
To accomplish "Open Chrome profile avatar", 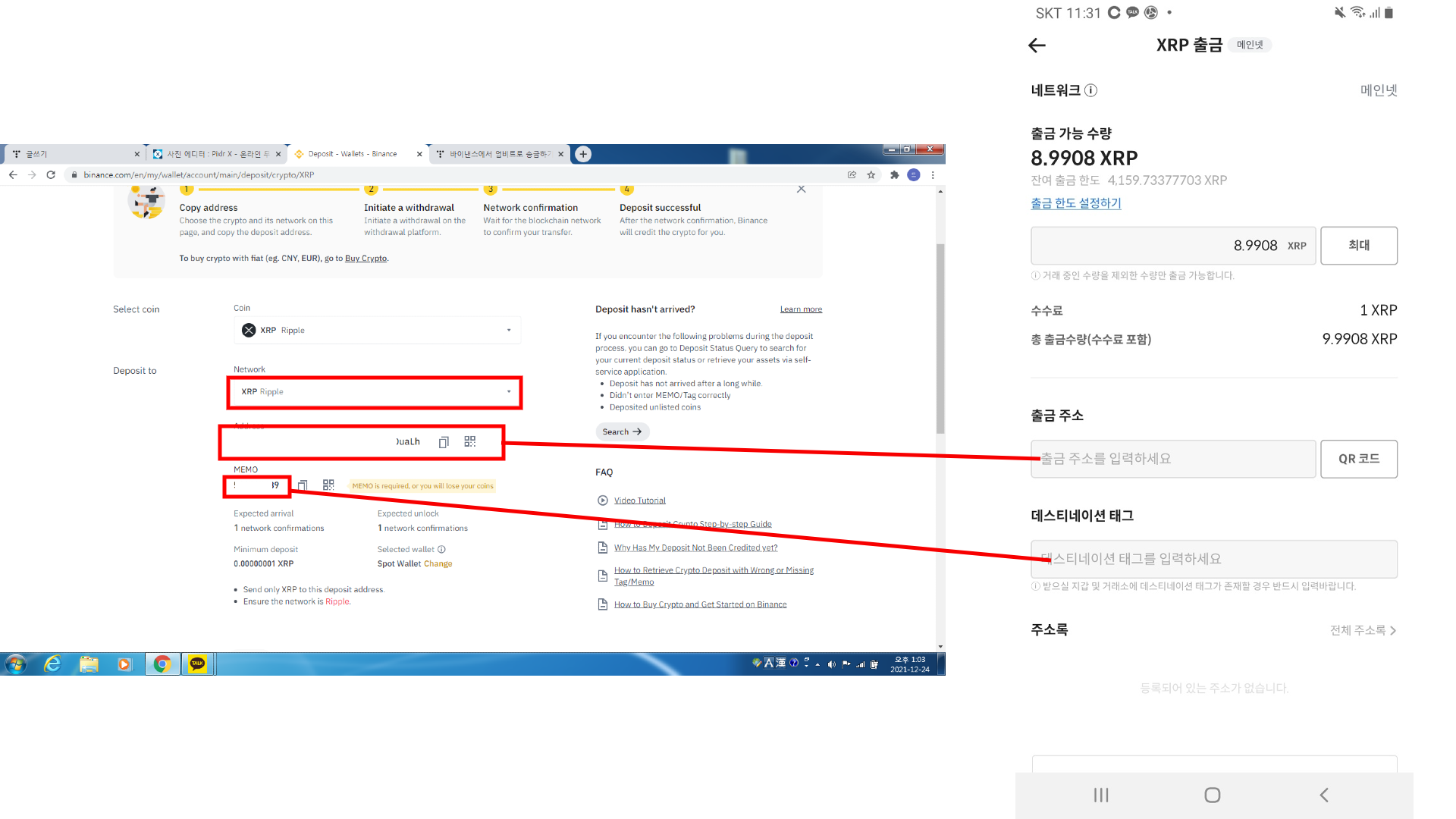I will tap(914, 174).
